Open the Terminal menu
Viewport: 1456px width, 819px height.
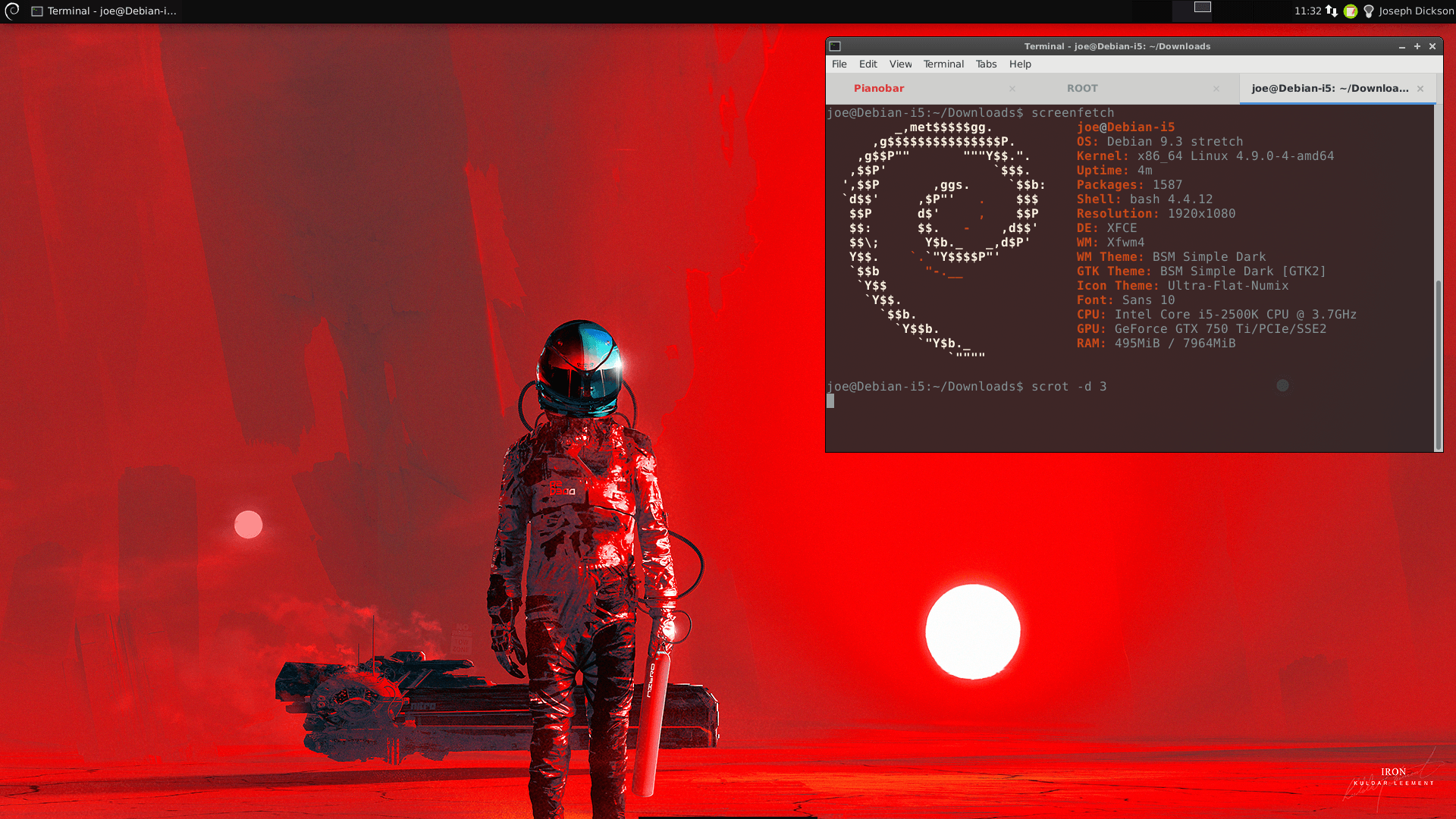coord(943,64)
